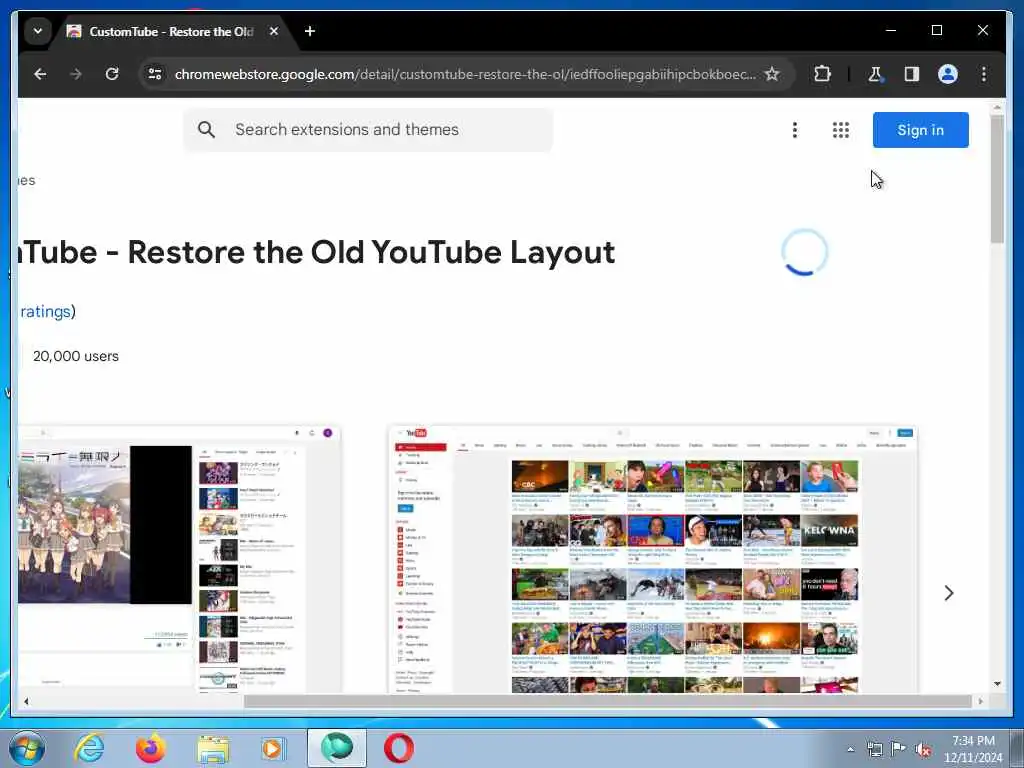The image size is (1024, 768).
Task: Open Windows Explorer folder icon
Action: click(213, 749)
